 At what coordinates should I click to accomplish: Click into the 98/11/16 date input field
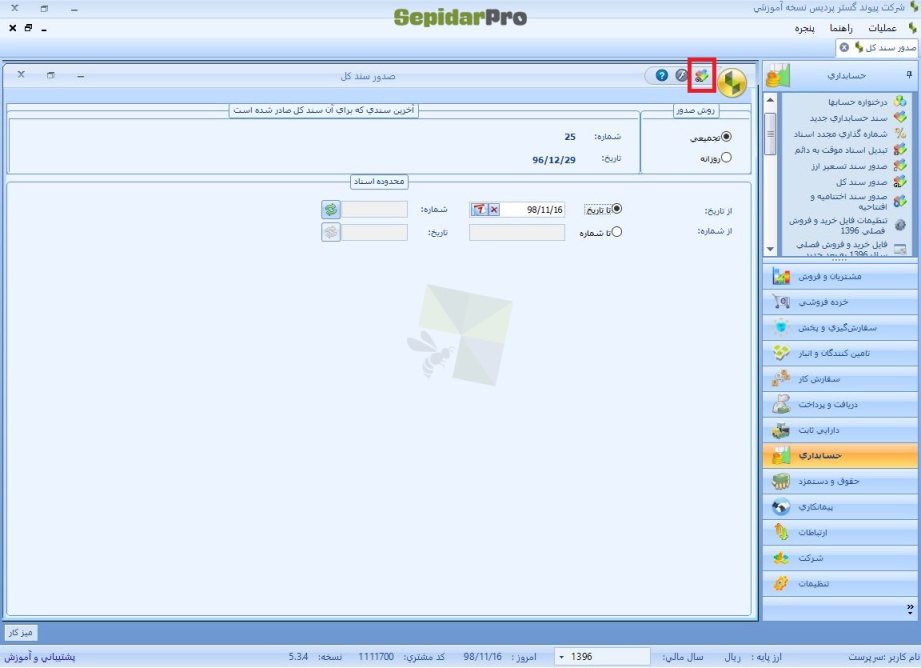tap(517, 209)
